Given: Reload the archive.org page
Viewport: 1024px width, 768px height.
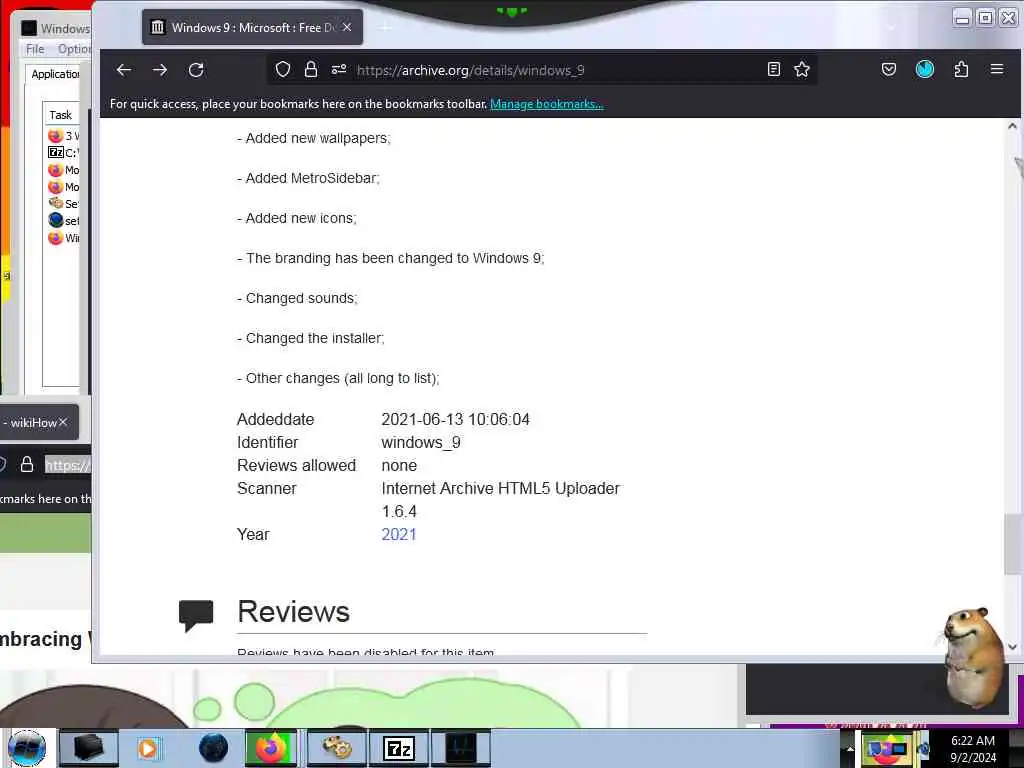Looking at the screenshot, I should coord(196,70).
